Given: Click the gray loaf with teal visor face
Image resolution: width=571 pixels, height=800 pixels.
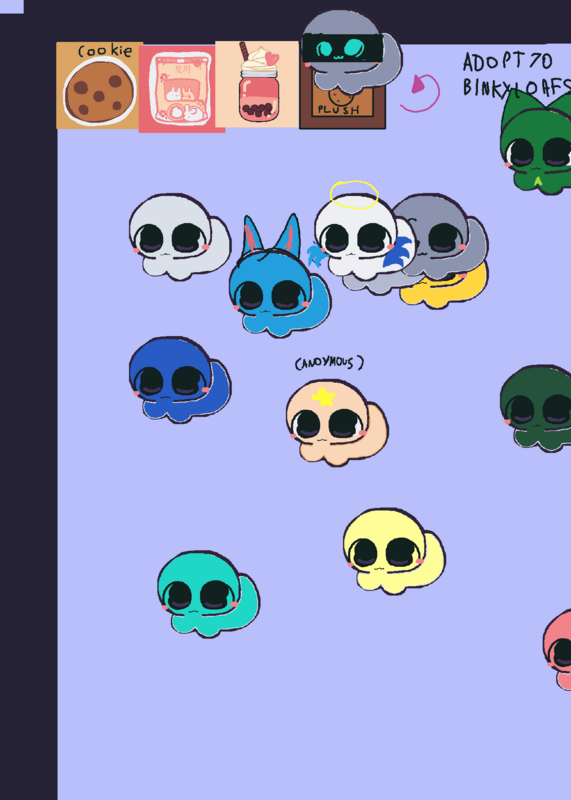Looking at the screenshot, I should point(351,51).
